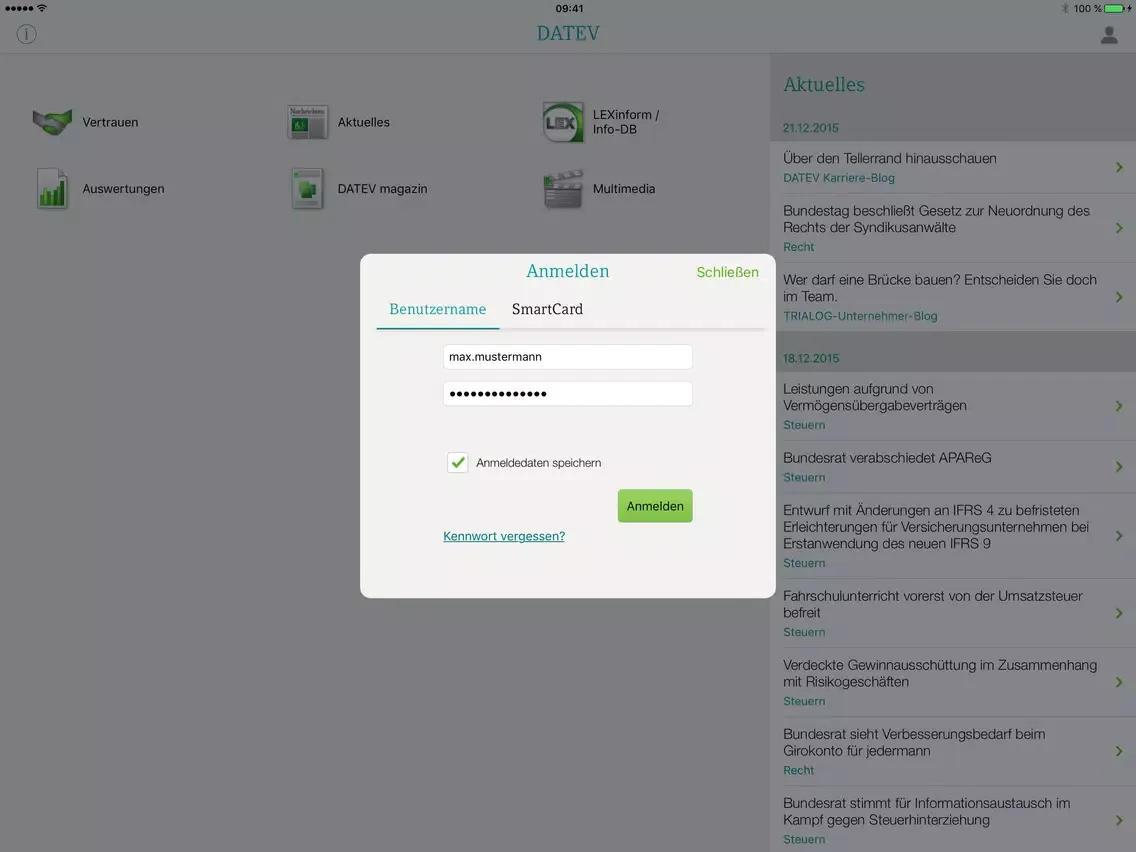Open 'Bundestag beschließt Gesetz' headline
Image resolution: width=1136 pixels, height=852 pixels.
click(x=936, y=219)
